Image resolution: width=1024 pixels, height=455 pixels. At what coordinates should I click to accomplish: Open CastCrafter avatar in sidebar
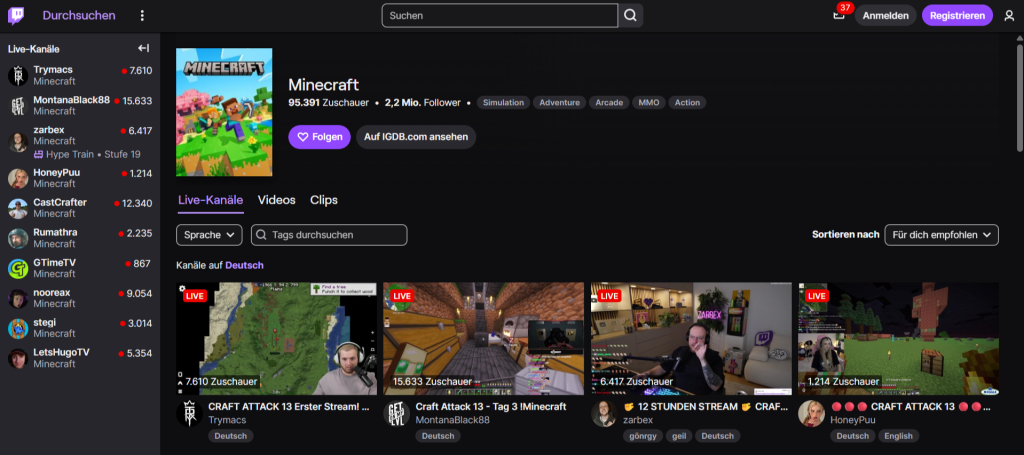click(18, 208)
